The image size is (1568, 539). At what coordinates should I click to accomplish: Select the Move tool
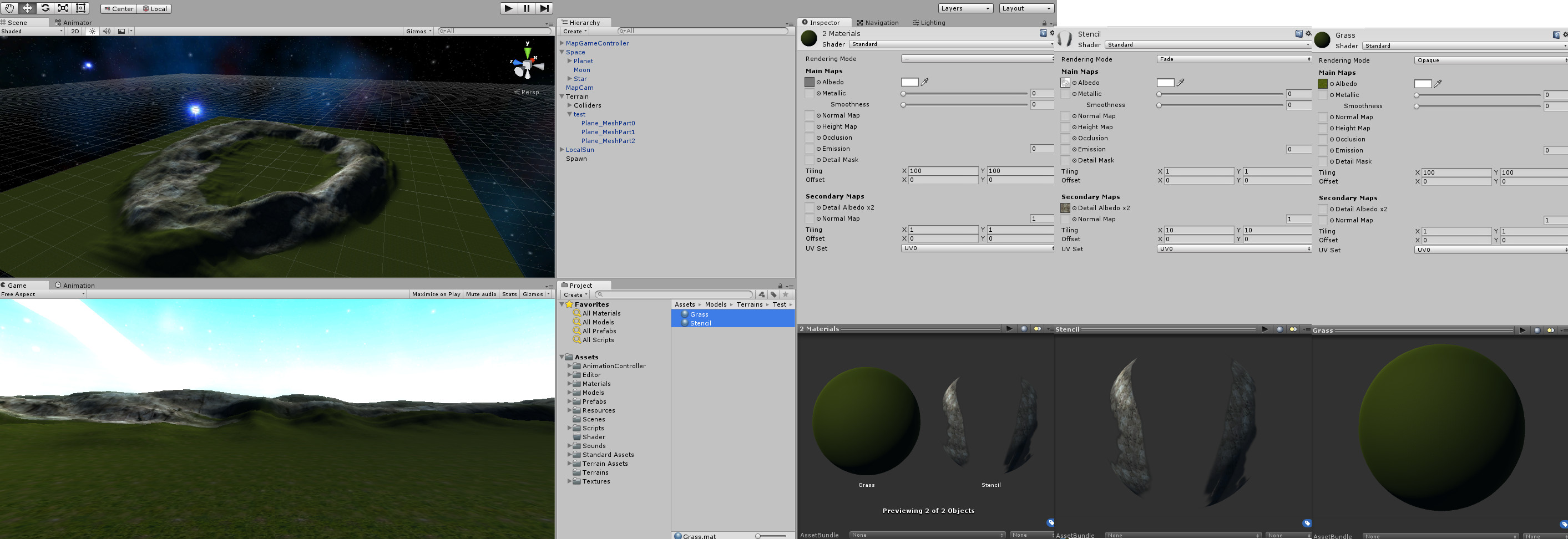click(x=27, y=8)
